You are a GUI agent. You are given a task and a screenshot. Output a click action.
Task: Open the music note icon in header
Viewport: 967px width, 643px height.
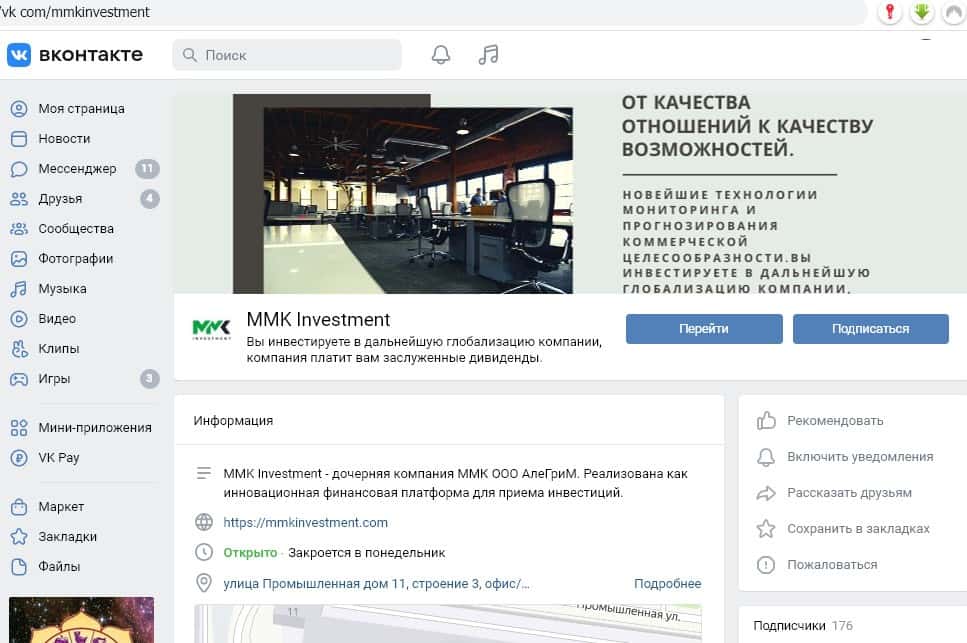(488, 55)
